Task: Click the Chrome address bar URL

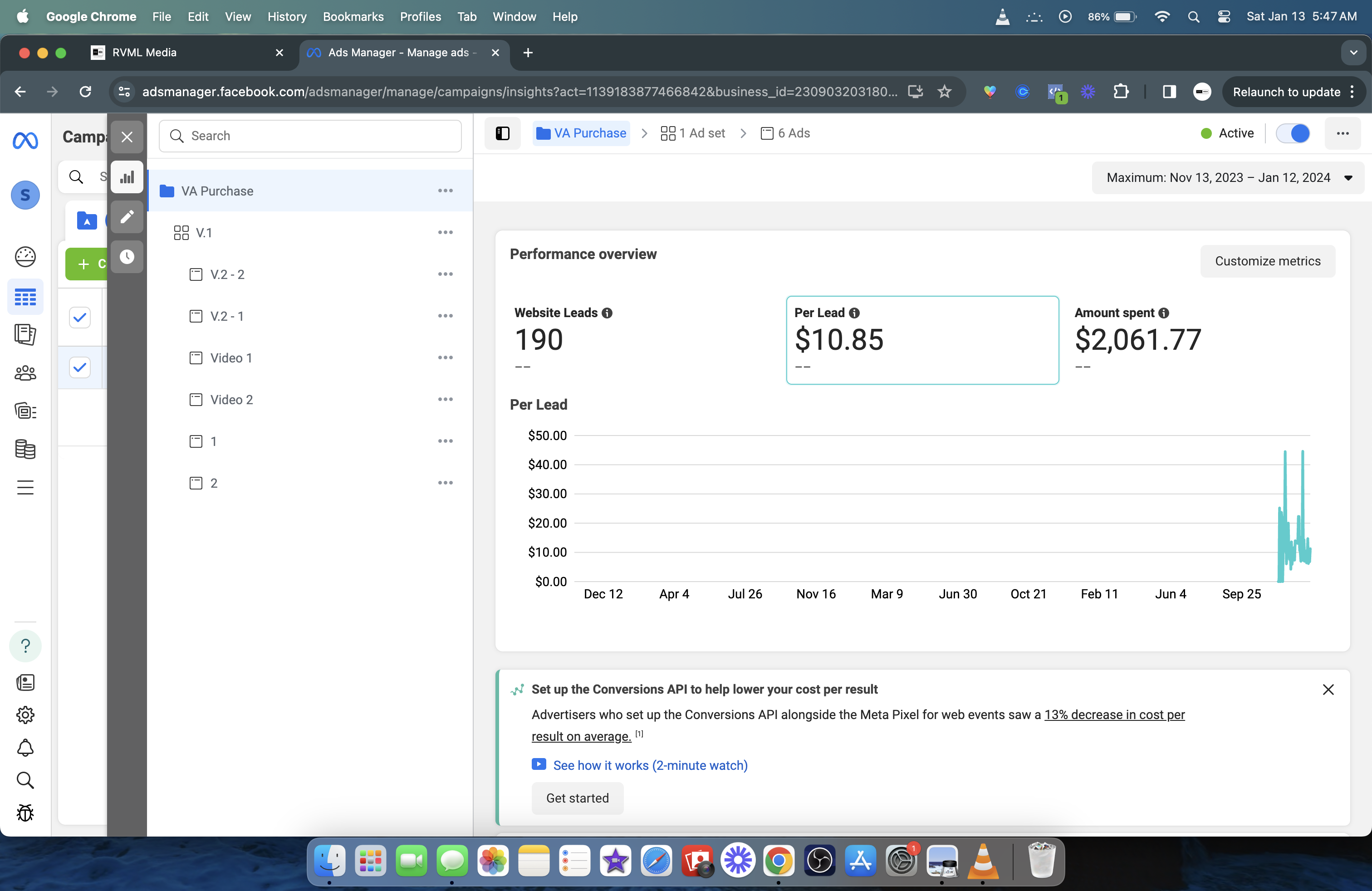Action: pyautogui.click(x=519, y=92)
